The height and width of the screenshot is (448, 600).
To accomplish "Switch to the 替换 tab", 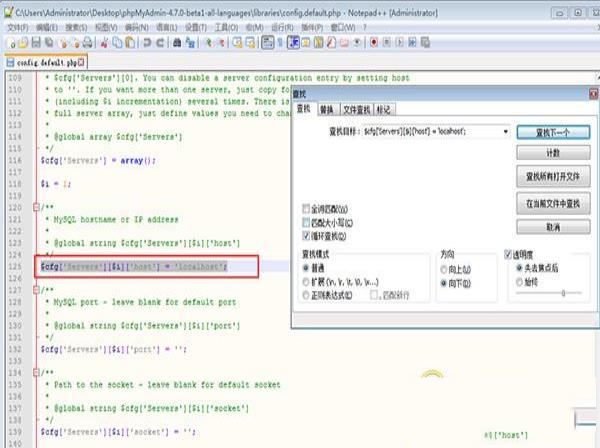I will pyautogui.click(x=324, y=108).
